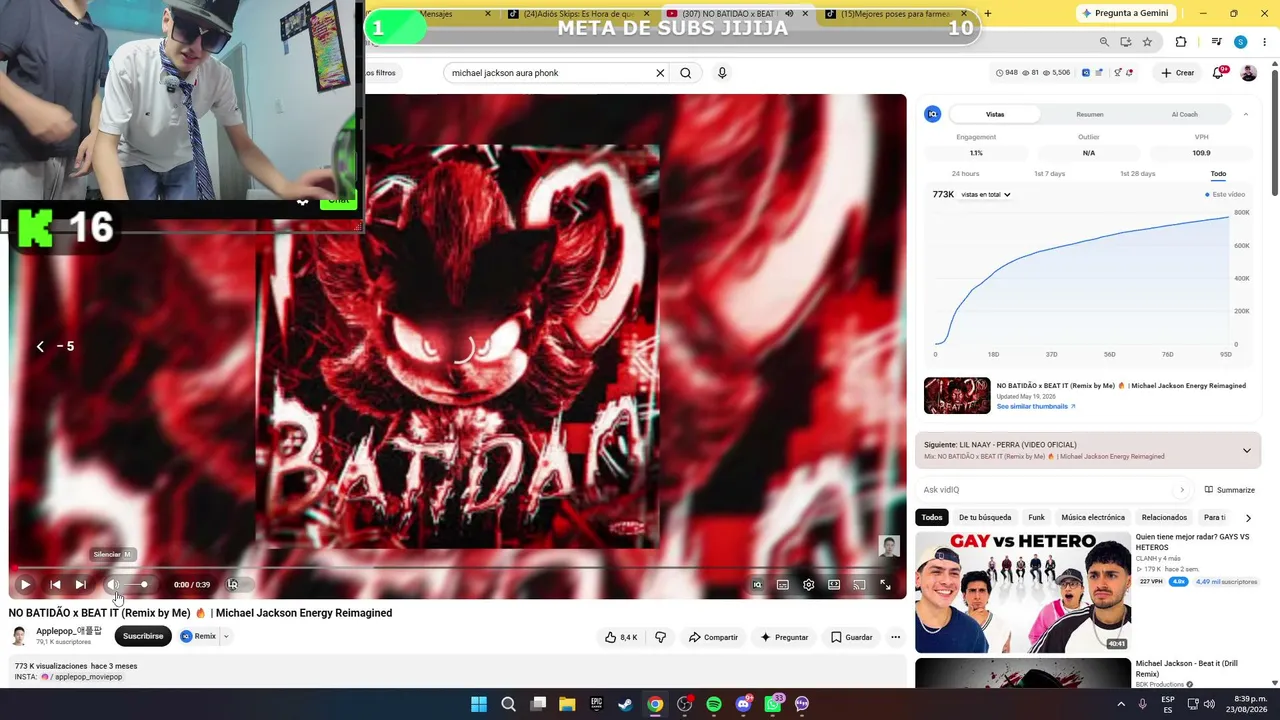Image resolution: width=1280 pixels, height=720 pixels.
Task: Dislike the video
Action: [x=660, y=637]
